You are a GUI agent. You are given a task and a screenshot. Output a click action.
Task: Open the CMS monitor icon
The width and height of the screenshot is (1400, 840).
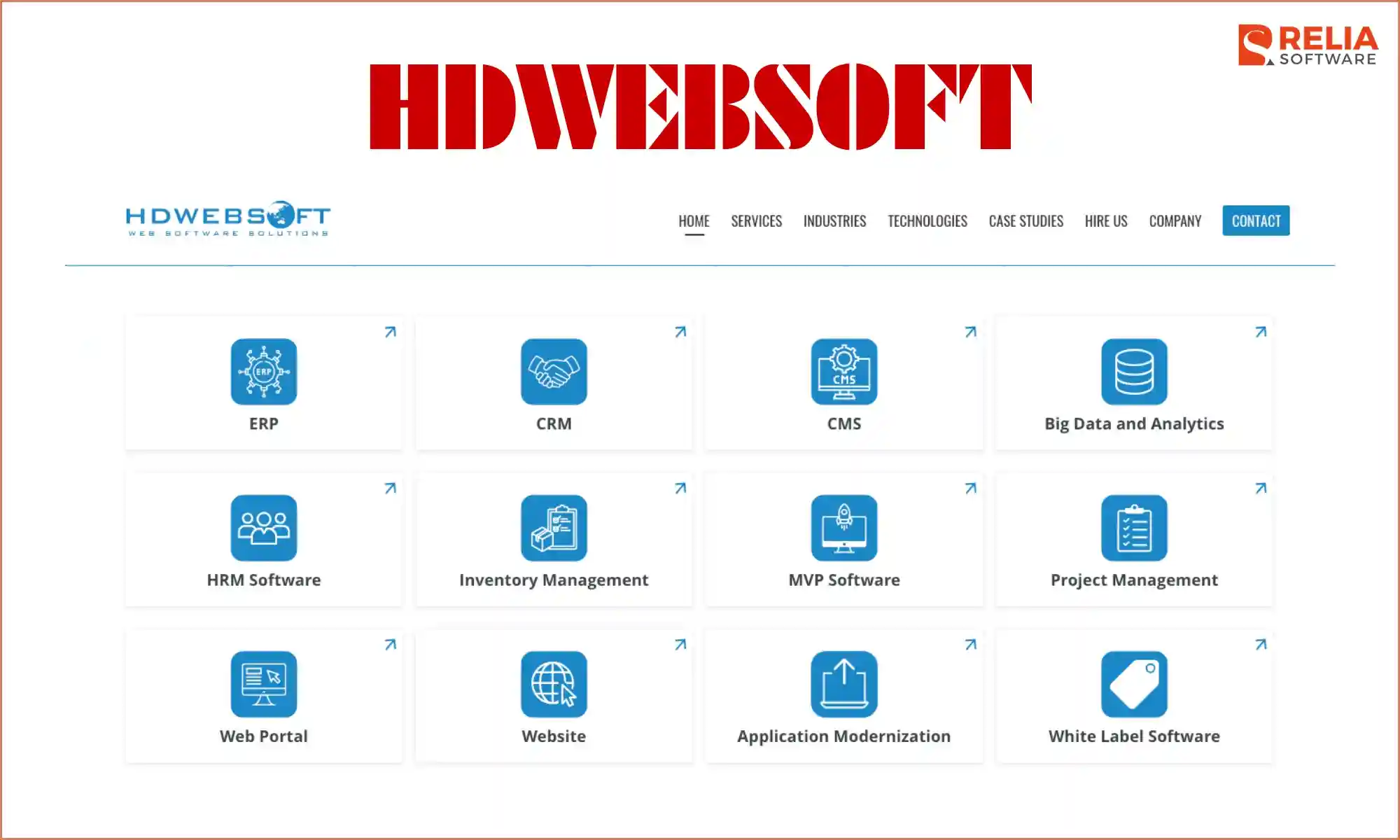pyautogui.click(x=843, y=372)
